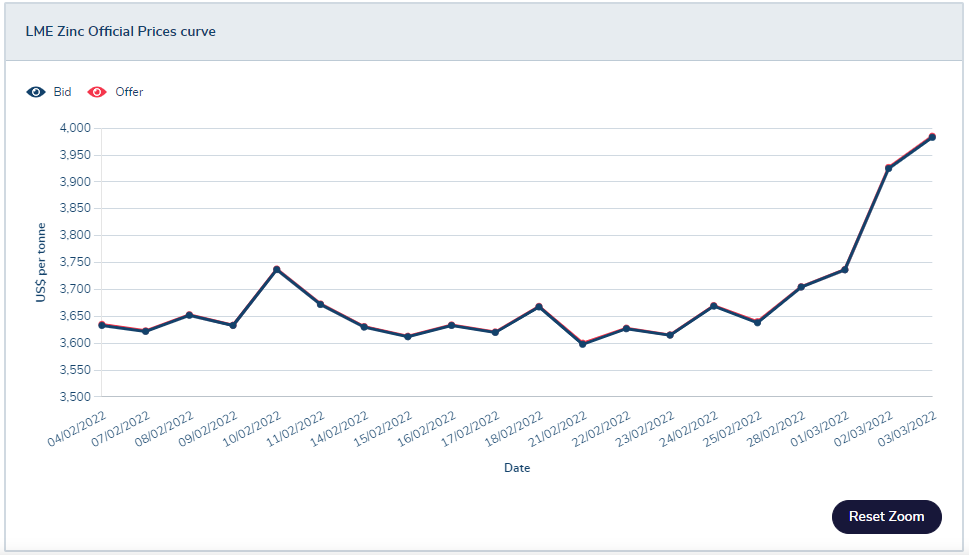Image resolution: width=969 pixels, height=555 pixels.
Task: Click the data point for 08/02/2022
Action: pyautogui.click(x=190, y=315)
